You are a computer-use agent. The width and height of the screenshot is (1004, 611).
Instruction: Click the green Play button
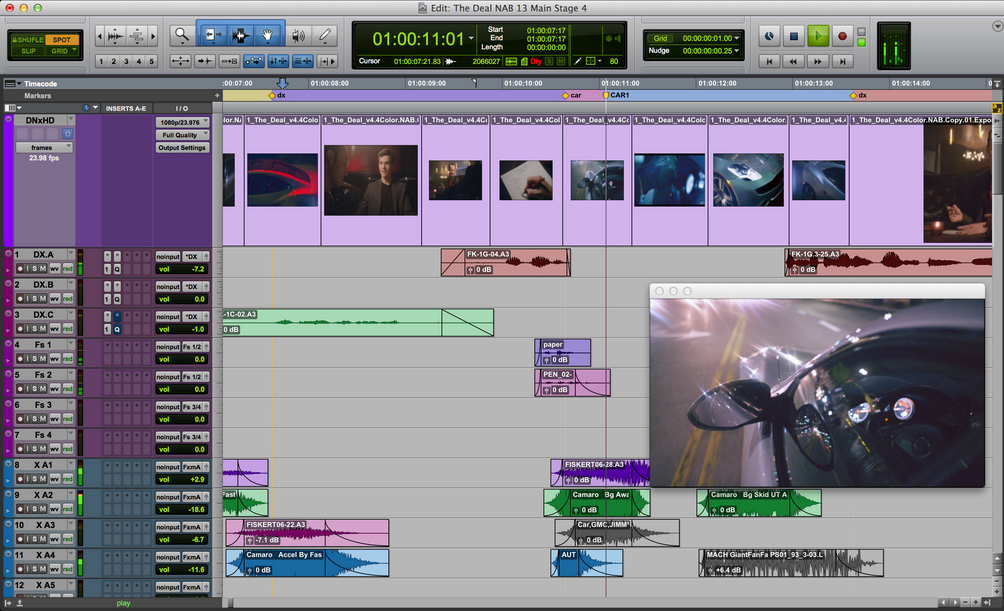pyautogui.click(x=818, y=36)
